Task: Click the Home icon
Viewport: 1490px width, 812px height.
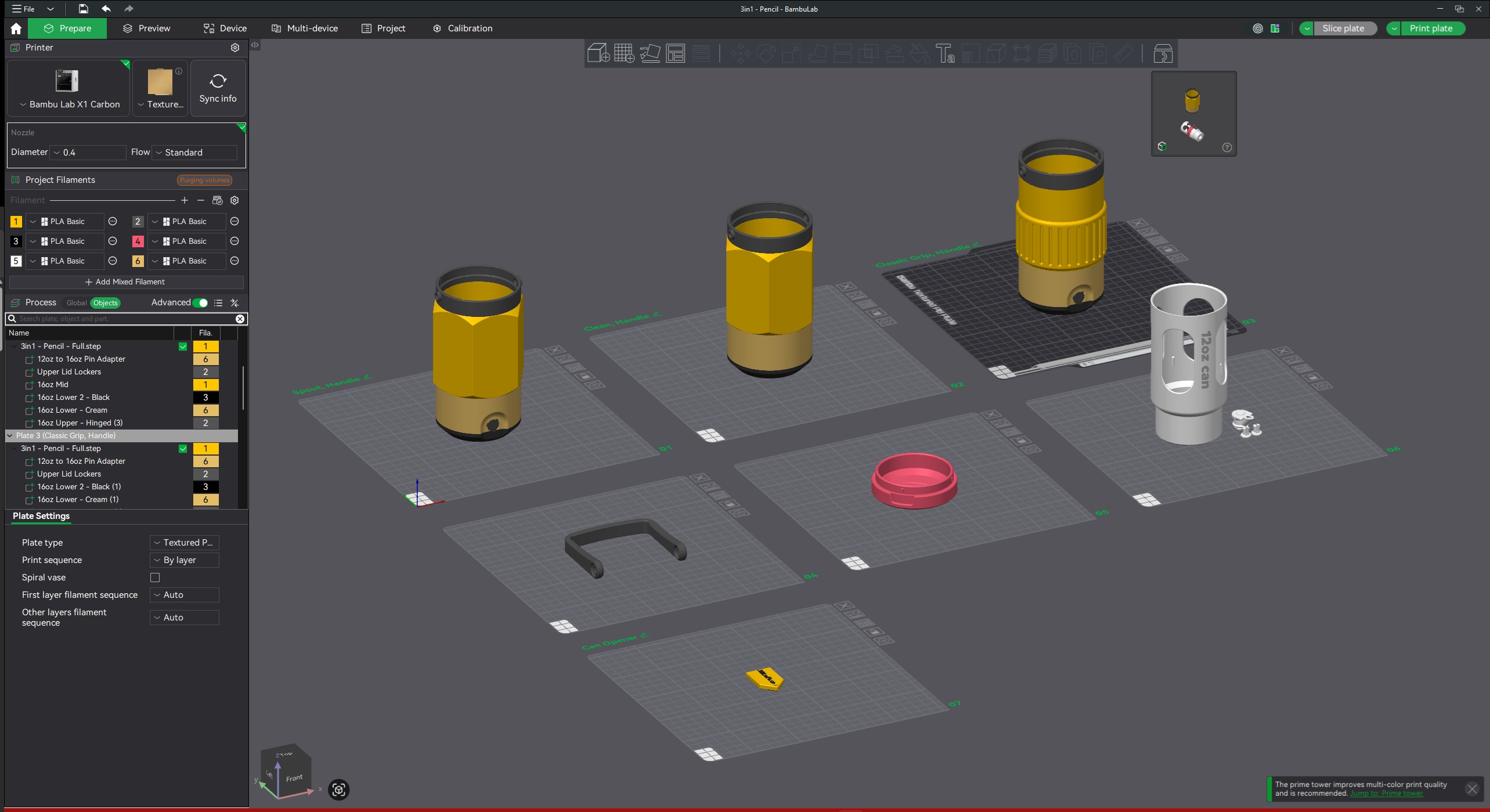Action: (x=16, y=28)
